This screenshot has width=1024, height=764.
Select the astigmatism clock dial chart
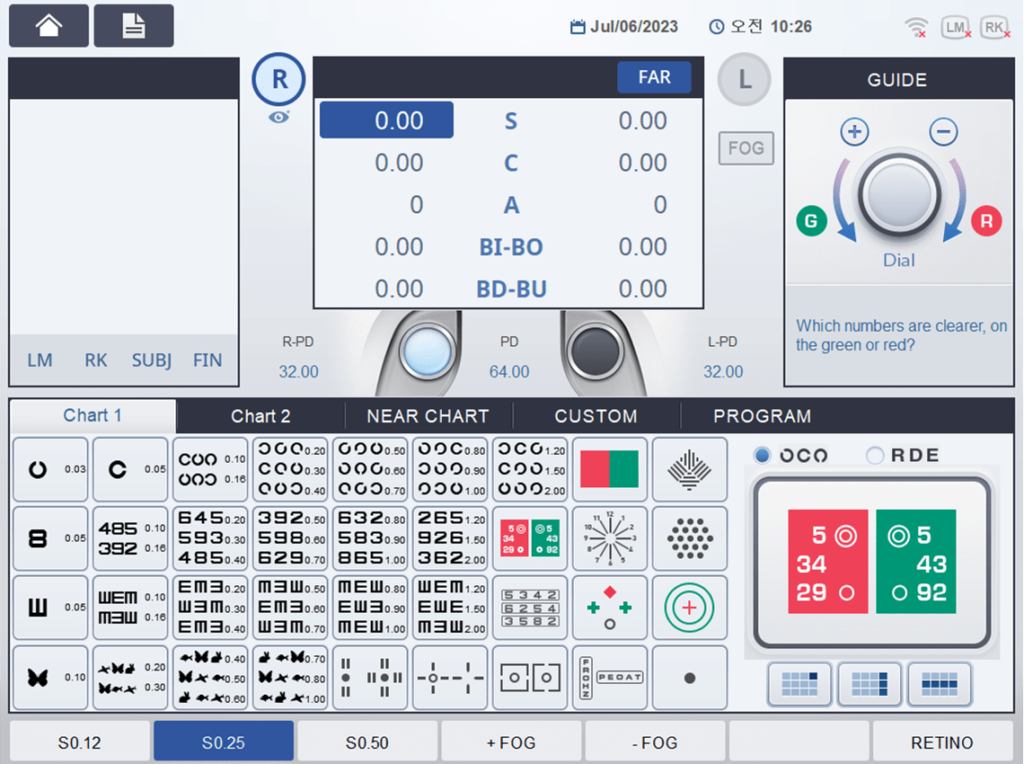point(609,538)
